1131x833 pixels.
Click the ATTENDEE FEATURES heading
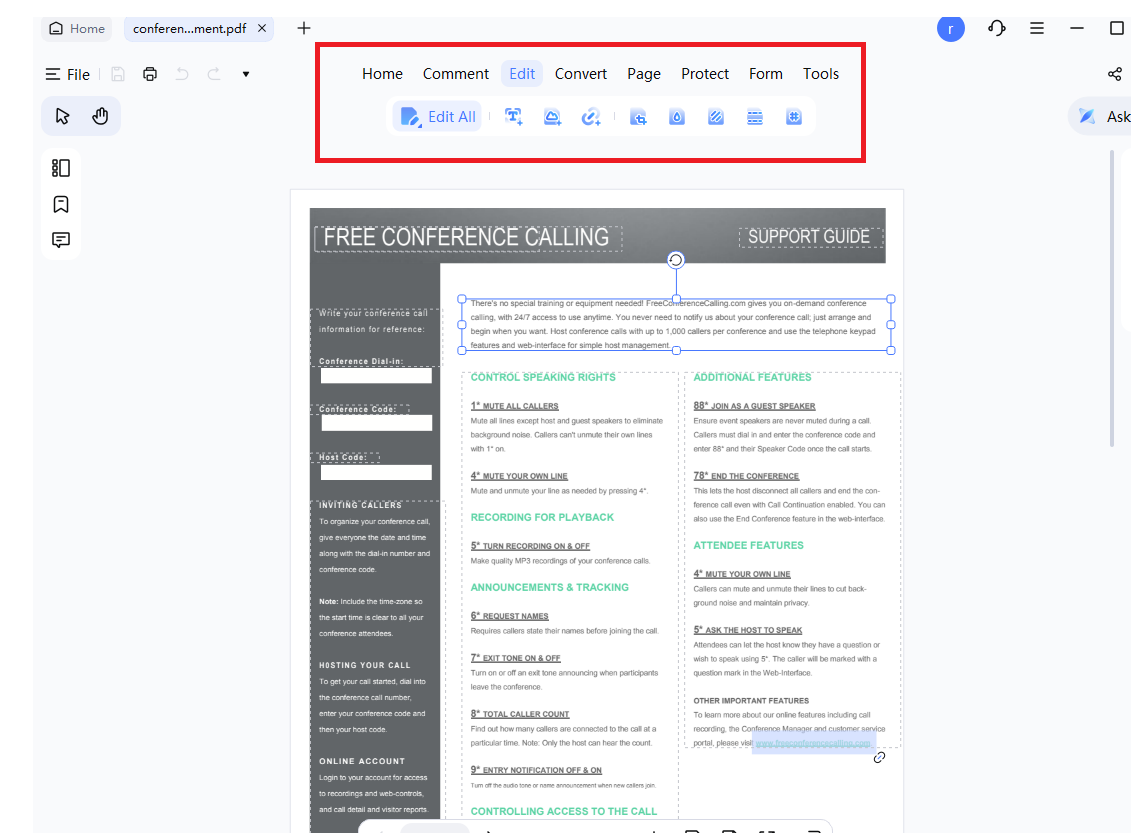point(748,545)
